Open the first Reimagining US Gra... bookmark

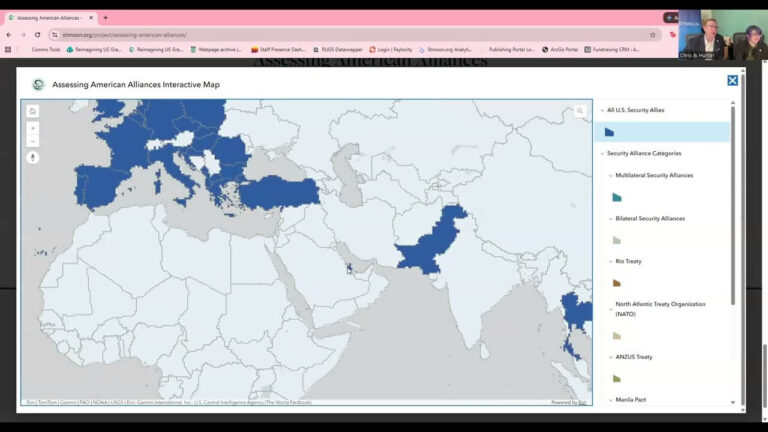tap(94, 49)
